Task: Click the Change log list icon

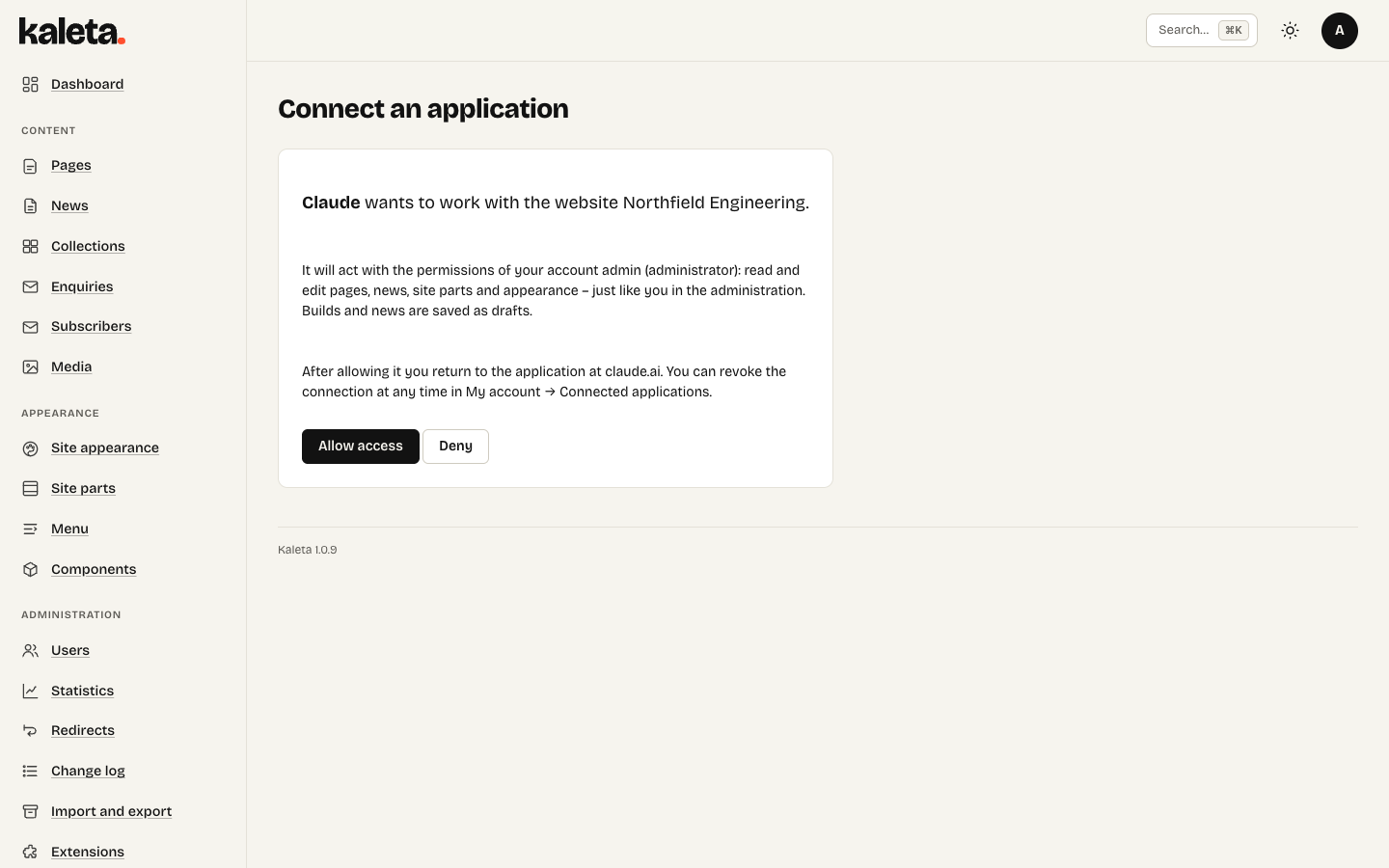Action: (x=31, y=772)
